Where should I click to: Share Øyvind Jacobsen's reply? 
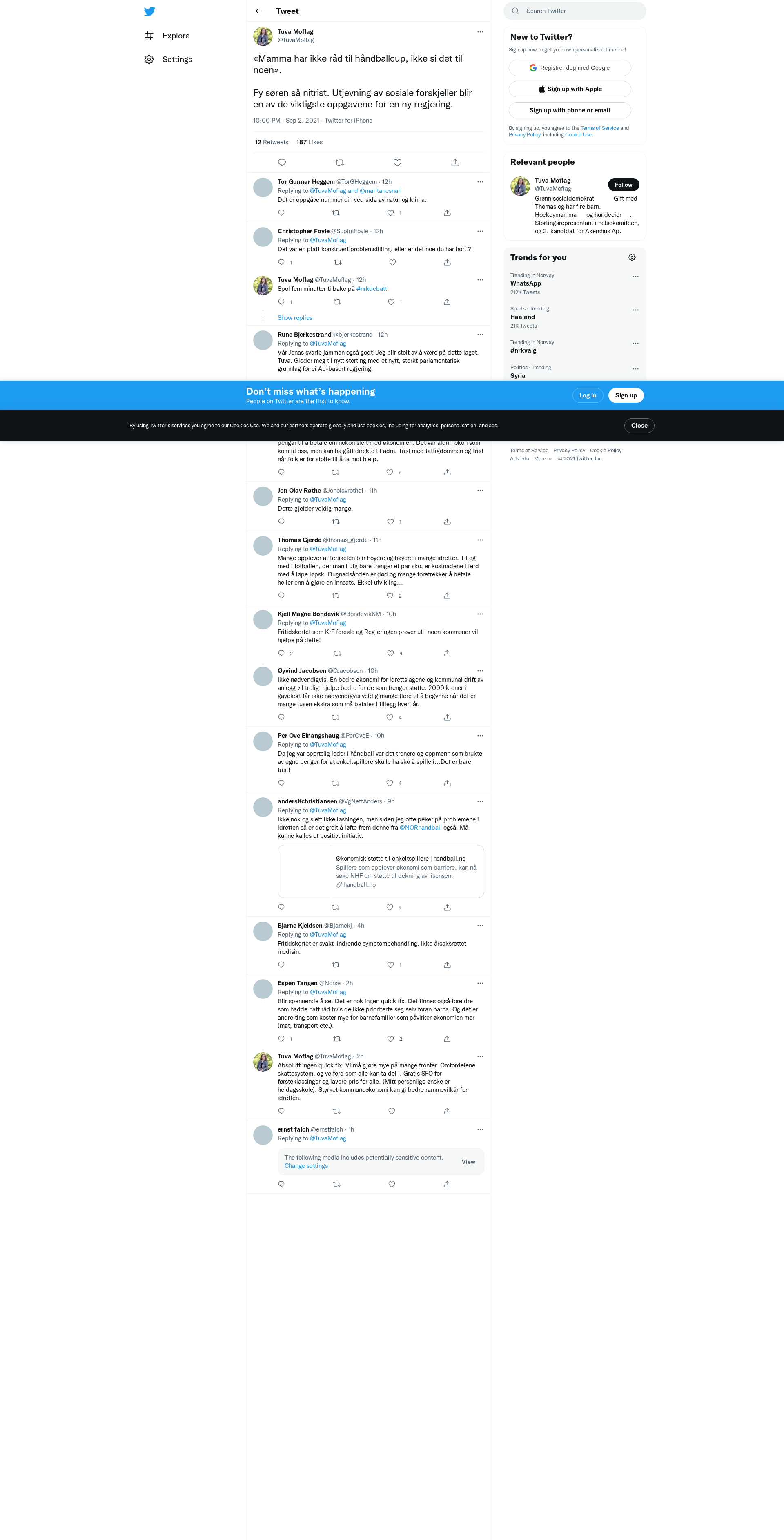(447, 717)
